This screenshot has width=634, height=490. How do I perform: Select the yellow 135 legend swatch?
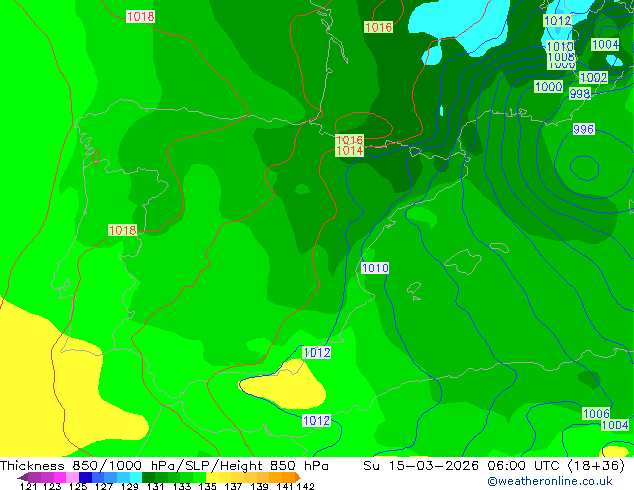point(212,477)
